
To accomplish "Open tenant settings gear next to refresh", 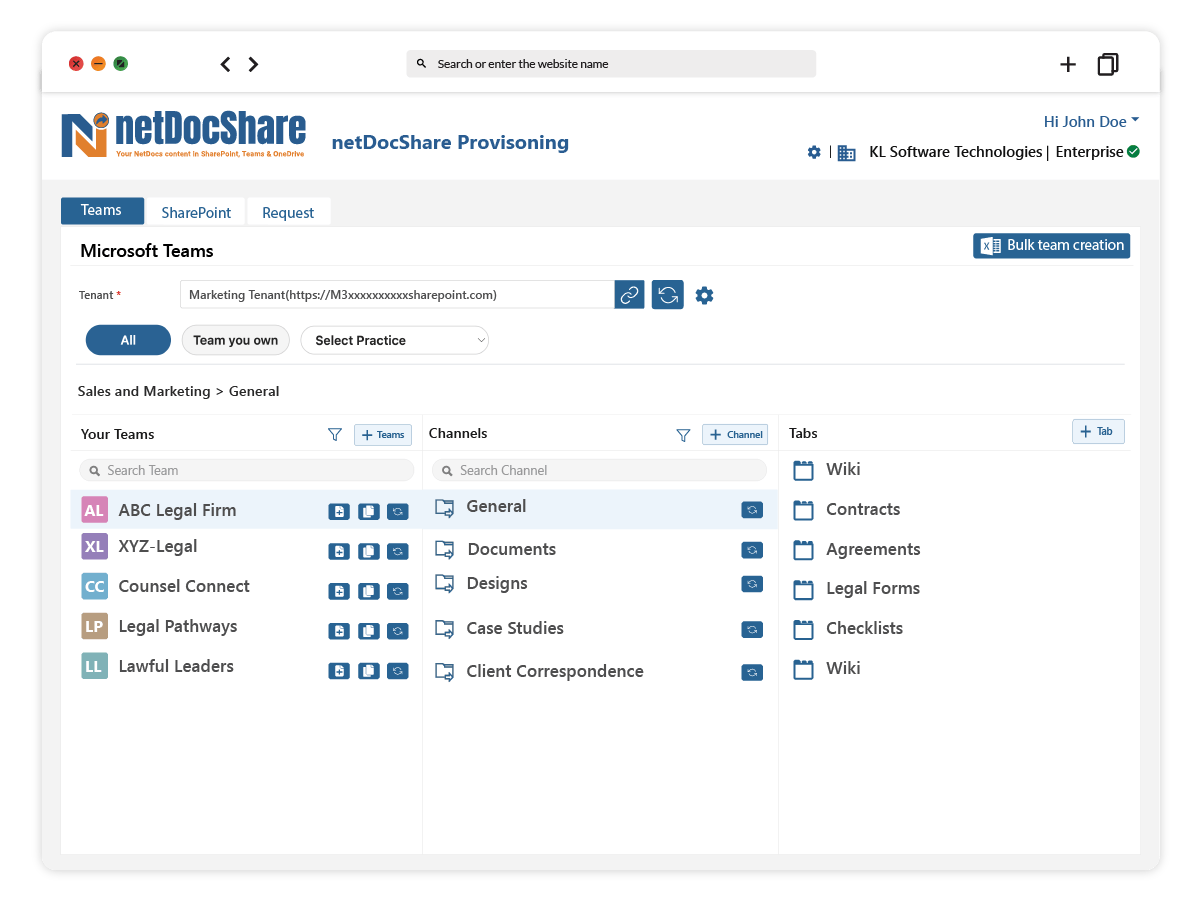I will pos(705,295).
